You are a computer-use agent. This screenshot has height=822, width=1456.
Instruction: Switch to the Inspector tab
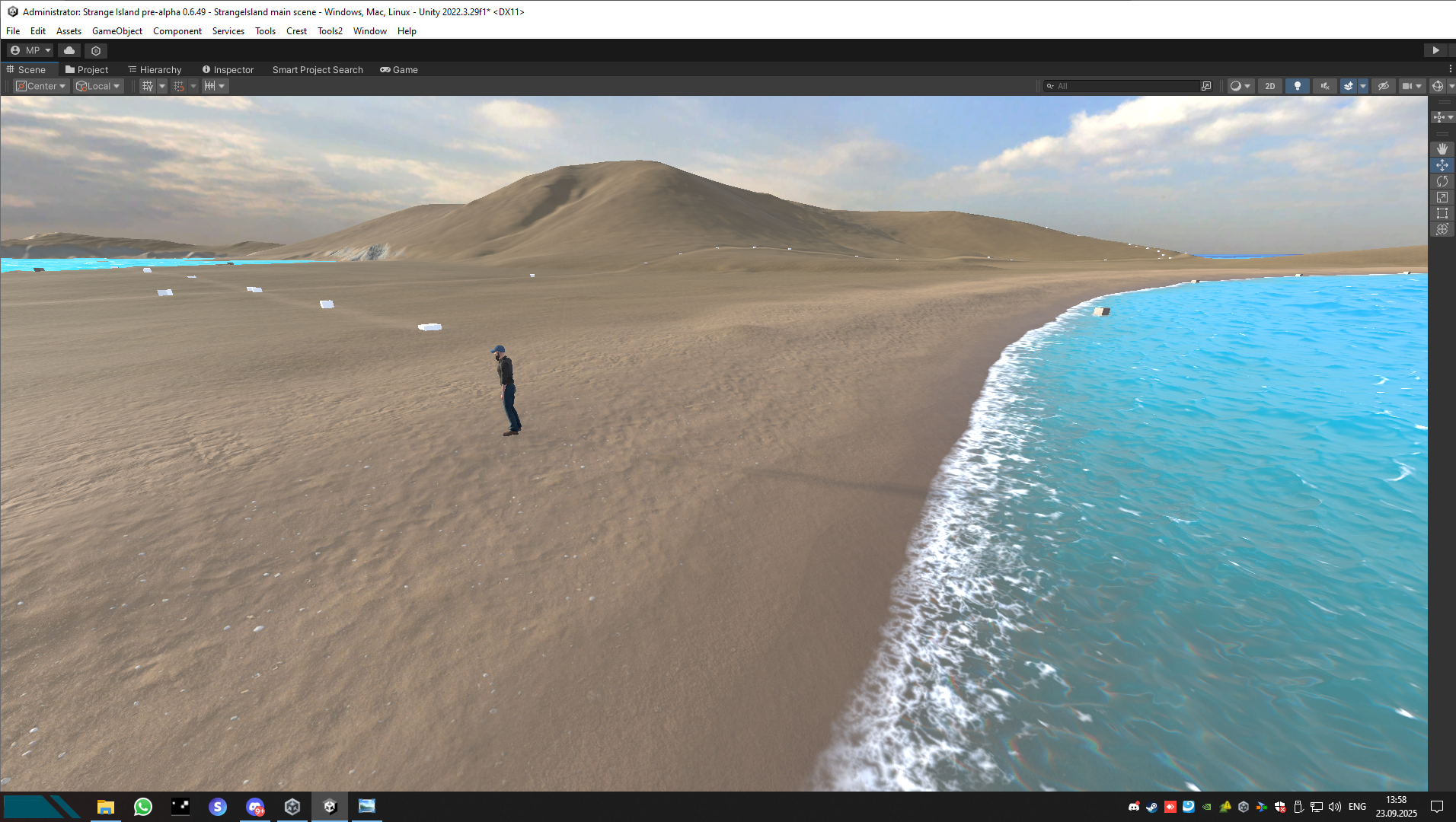tap(228, 69)
